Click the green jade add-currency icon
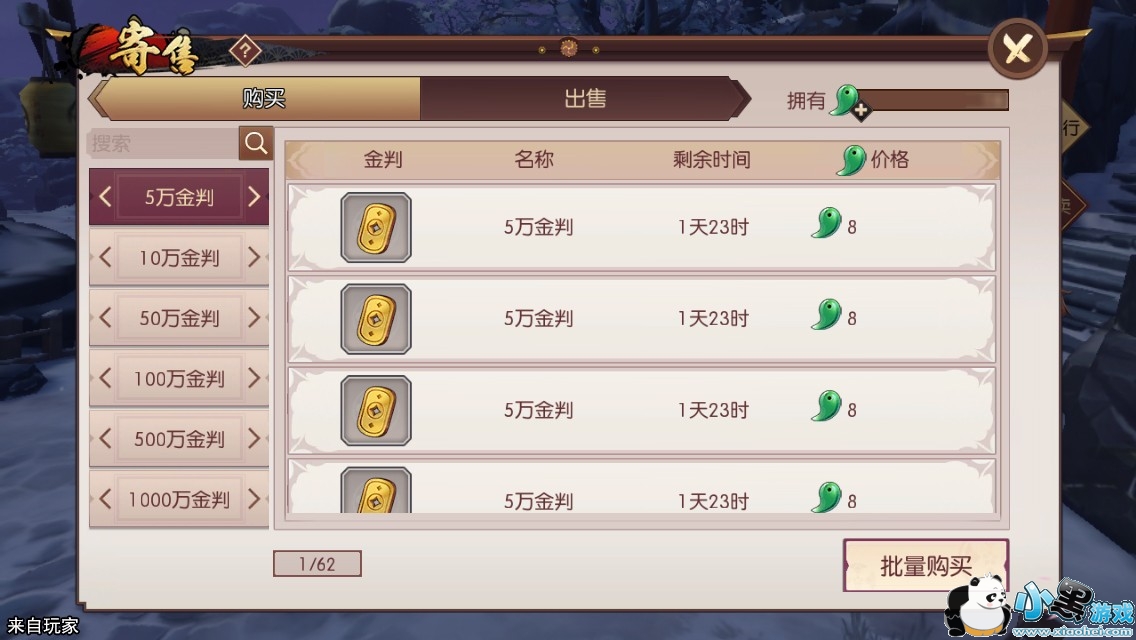 tap(849, 101)
